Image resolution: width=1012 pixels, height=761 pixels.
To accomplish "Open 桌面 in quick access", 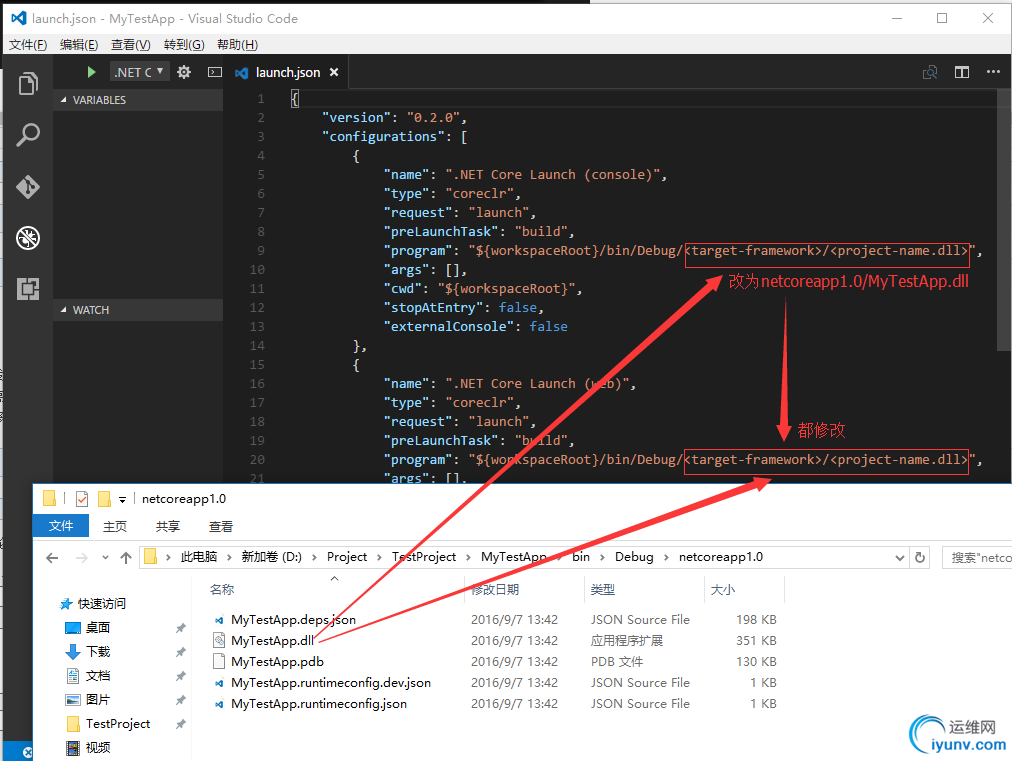I will [x=97, y=627].
